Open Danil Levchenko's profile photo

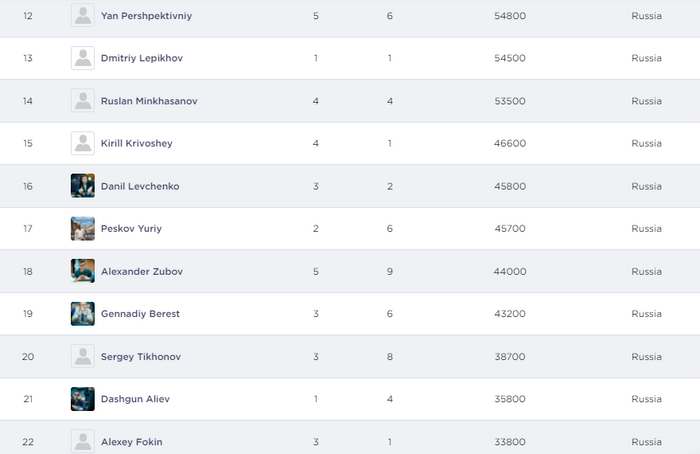(83, 186)
